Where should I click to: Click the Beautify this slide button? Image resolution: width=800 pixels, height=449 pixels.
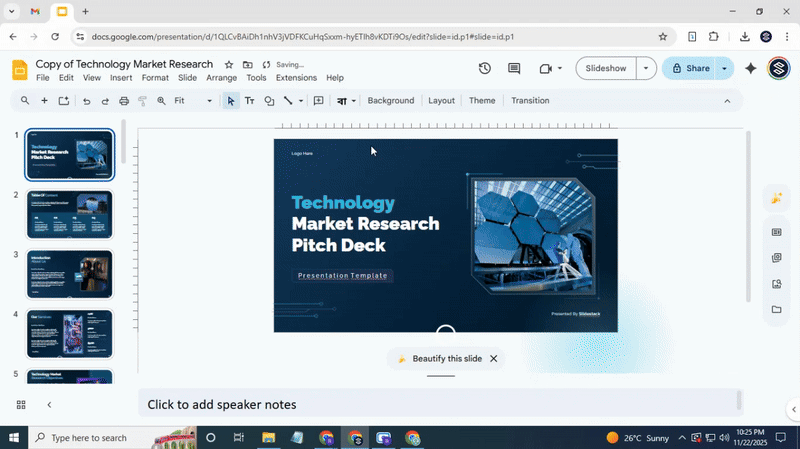tap(438, 358)
